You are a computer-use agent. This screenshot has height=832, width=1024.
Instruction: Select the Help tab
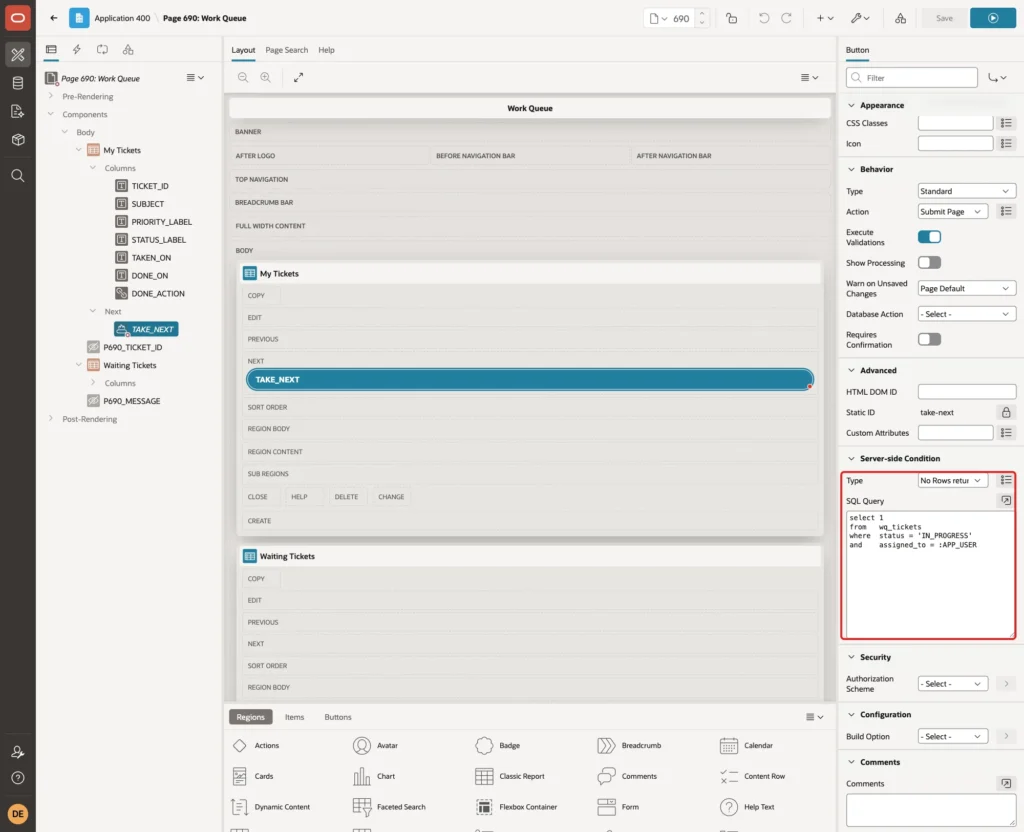point(326,50)
